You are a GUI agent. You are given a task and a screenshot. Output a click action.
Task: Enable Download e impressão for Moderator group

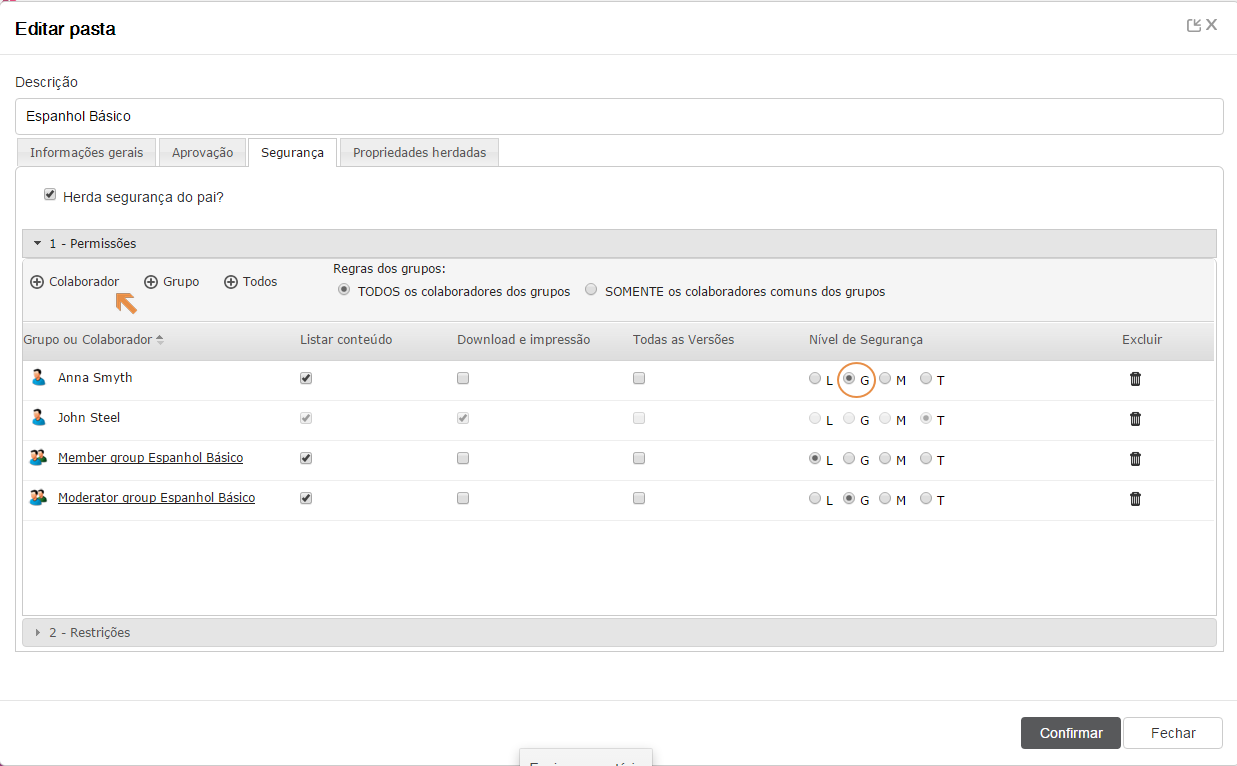point(463,498)
